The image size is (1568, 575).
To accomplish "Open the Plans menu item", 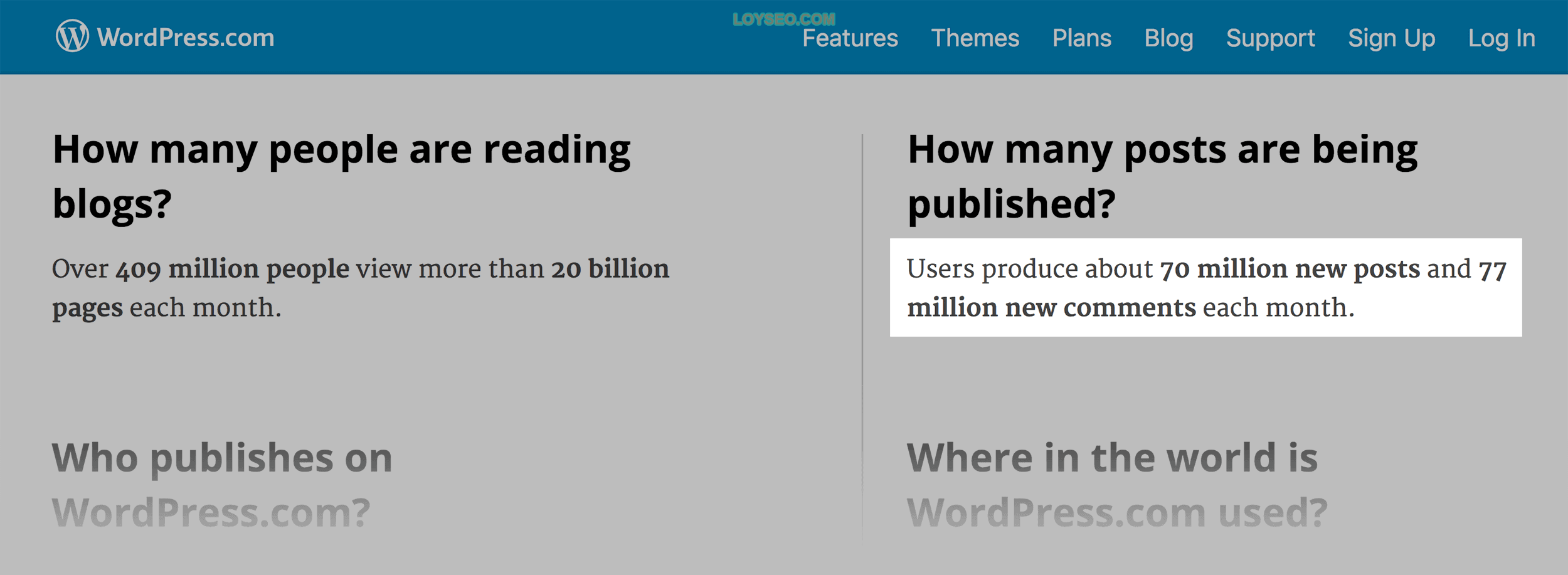I will pyautogui.click(x=1081, y=38).
